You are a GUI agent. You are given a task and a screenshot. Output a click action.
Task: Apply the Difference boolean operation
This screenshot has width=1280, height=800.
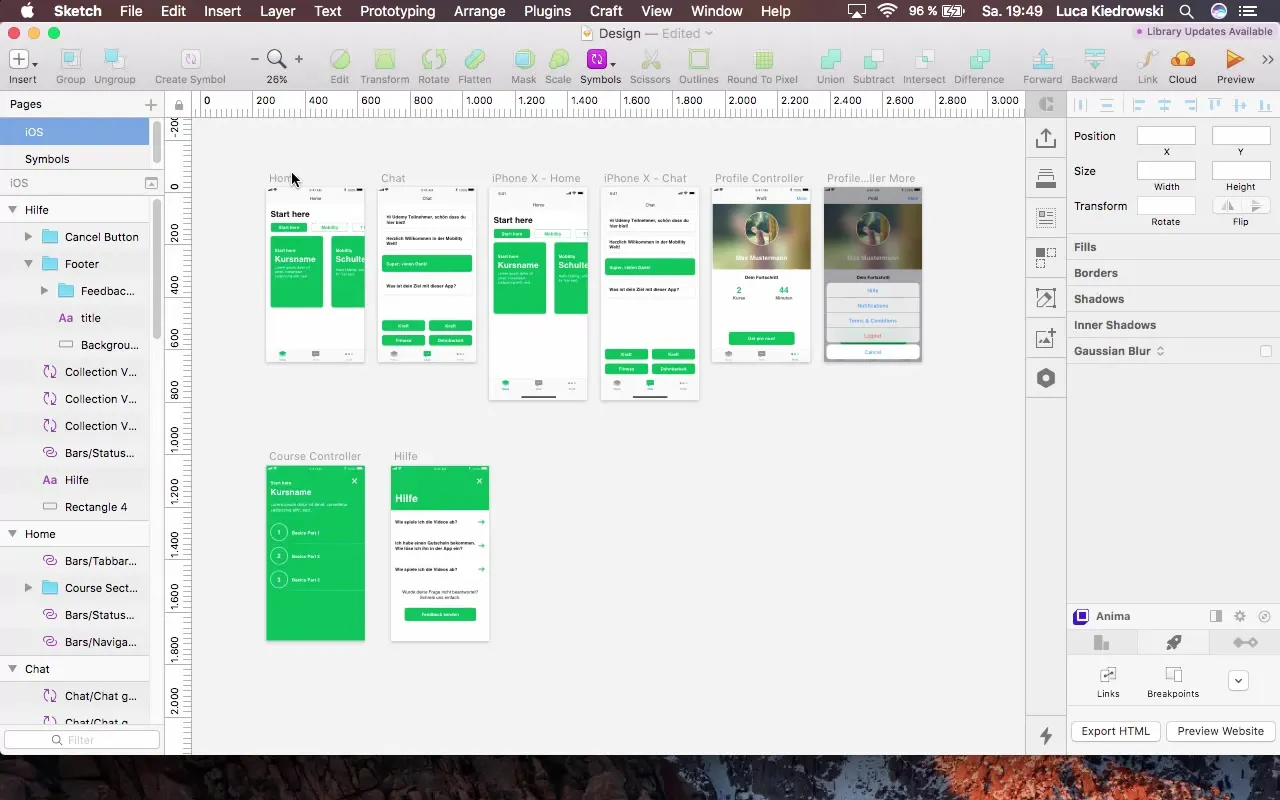(979, 60)
